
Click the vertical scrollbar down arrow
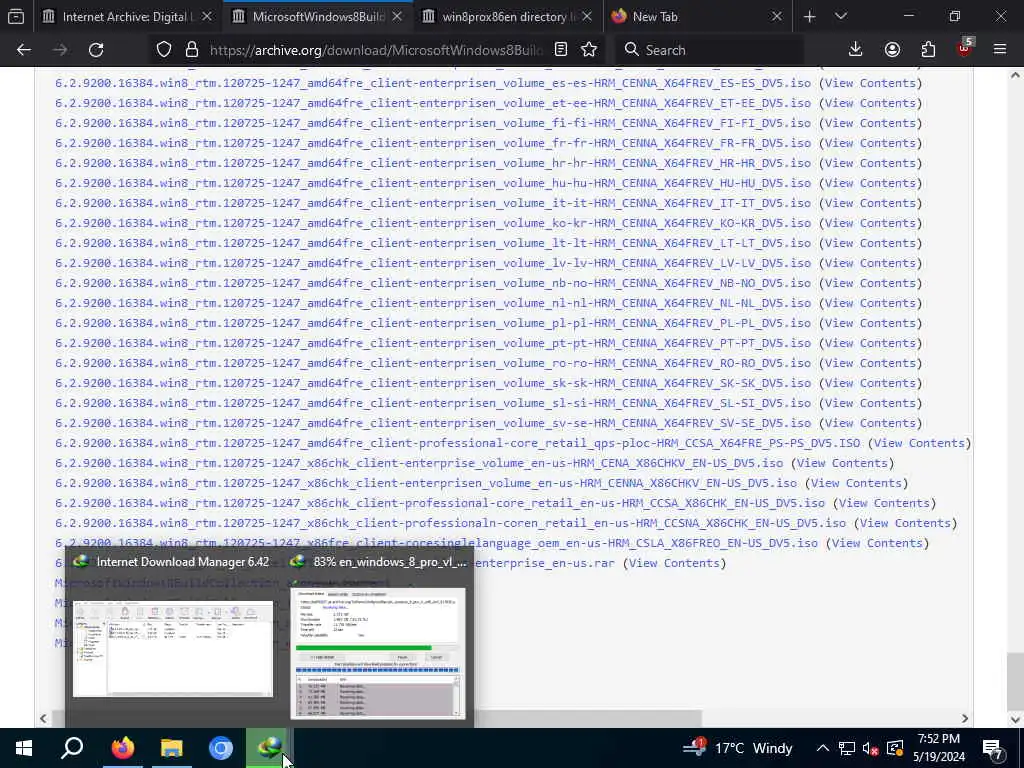click(1015, 719)
